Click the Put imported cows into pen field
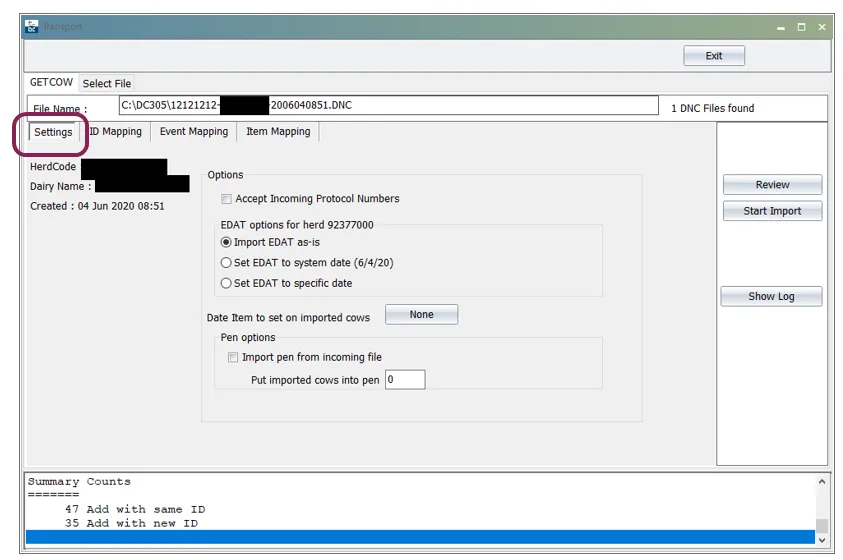Image resolution: width=843 pixels, height=560 pixels. click(405, 379)
